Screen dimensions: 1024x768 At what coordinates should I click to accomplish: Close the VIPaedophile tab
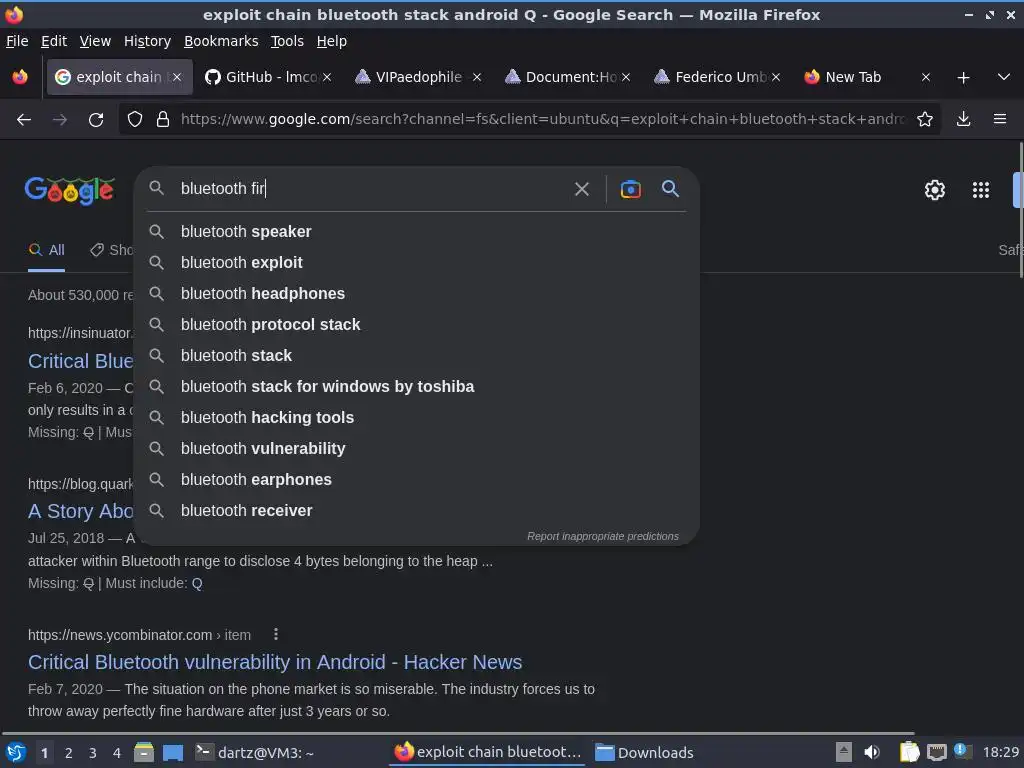(477, 77)
